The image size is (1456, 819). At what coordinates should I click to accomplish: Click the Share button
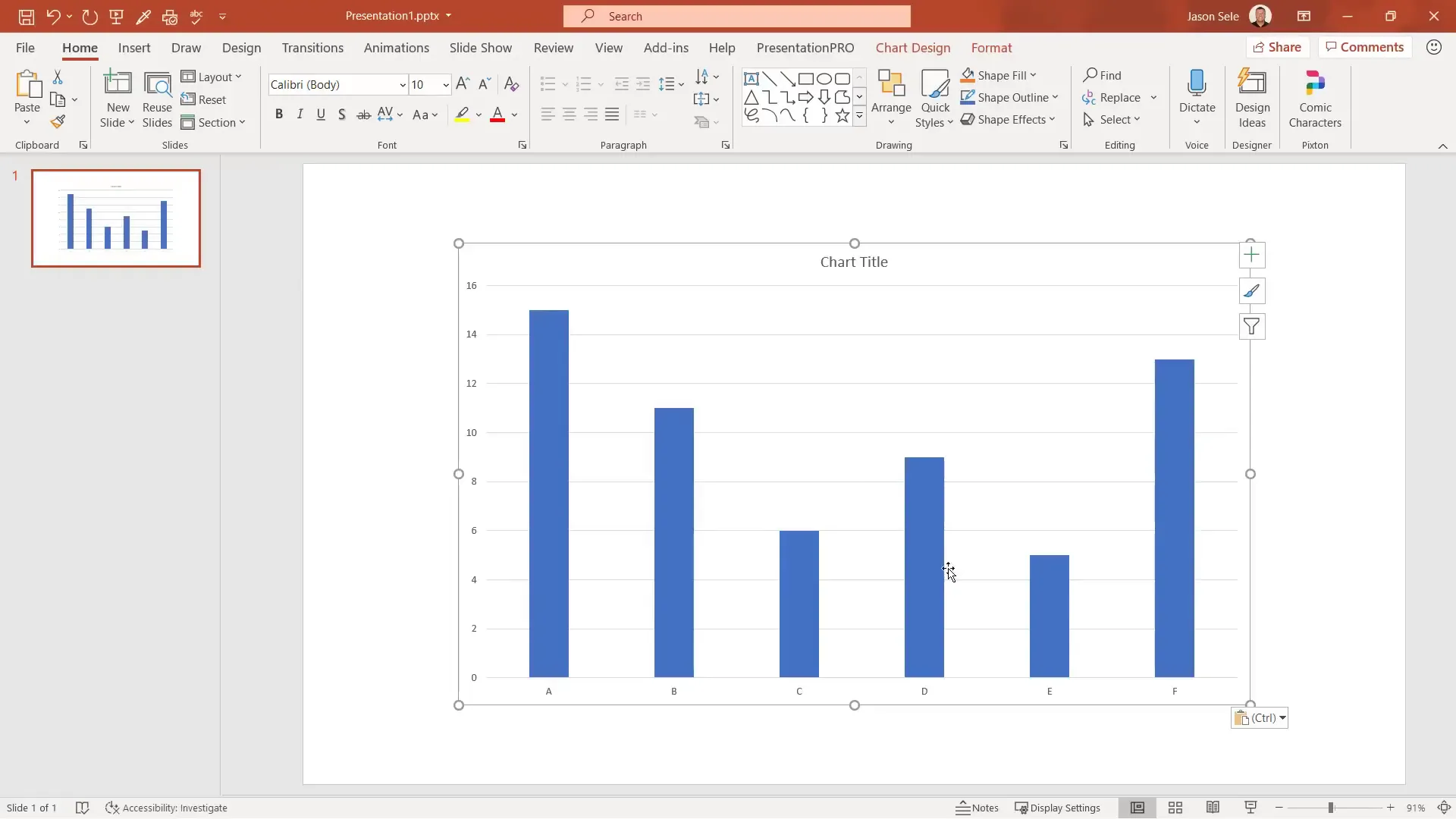1278,47
